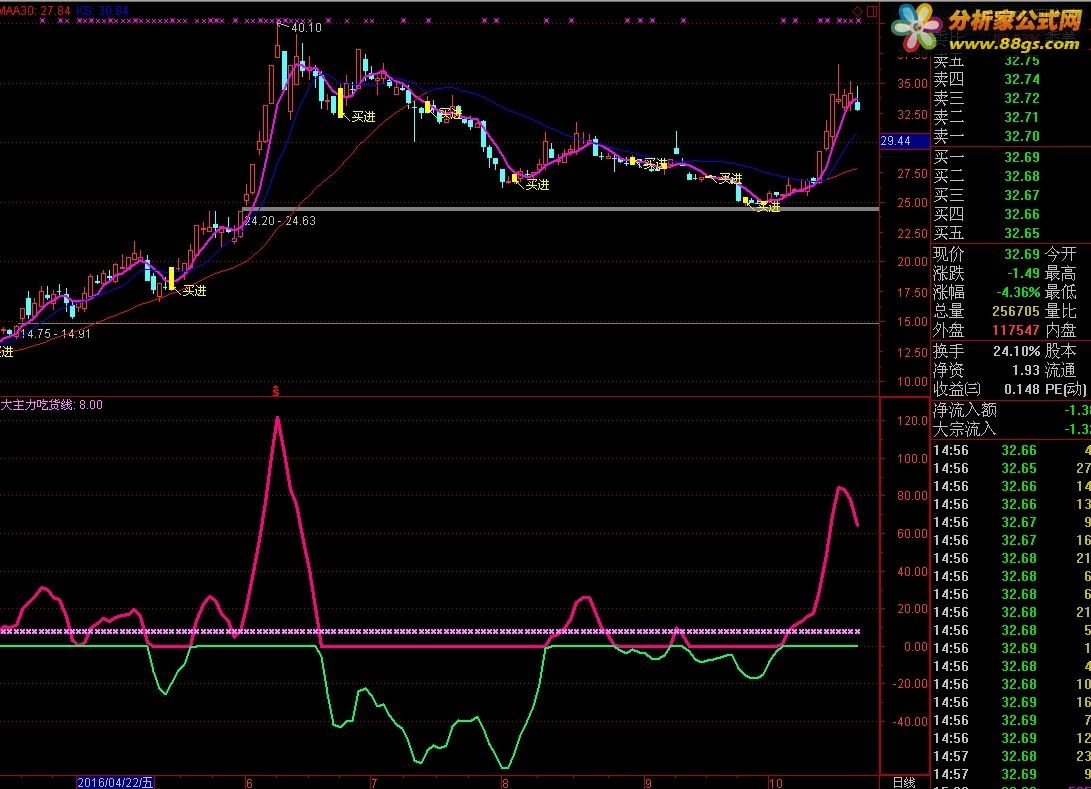The width and height of the screenshot is (1091, 789).
Task: Click the split-window icon above the chart
Action: pyautogui.click(x=872, y=11)
